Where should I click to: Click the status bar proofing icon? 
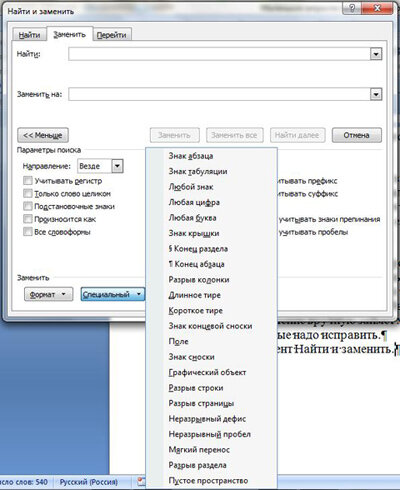(x=141, y=482)
